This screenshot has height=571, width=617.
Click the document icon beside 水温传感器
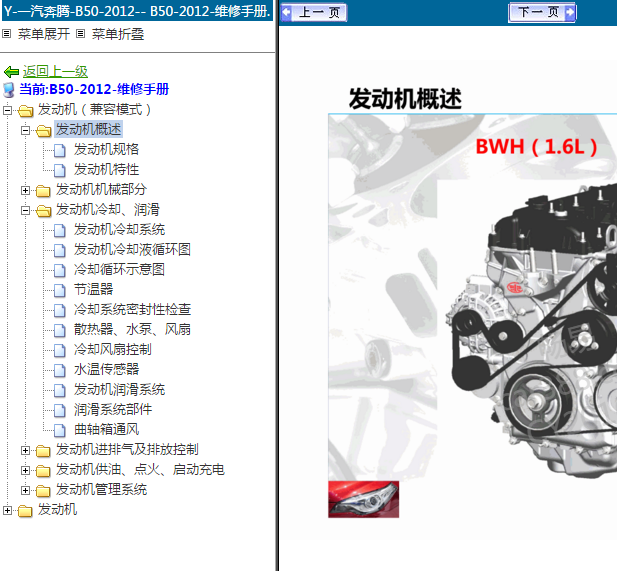[x=60, y=370]
